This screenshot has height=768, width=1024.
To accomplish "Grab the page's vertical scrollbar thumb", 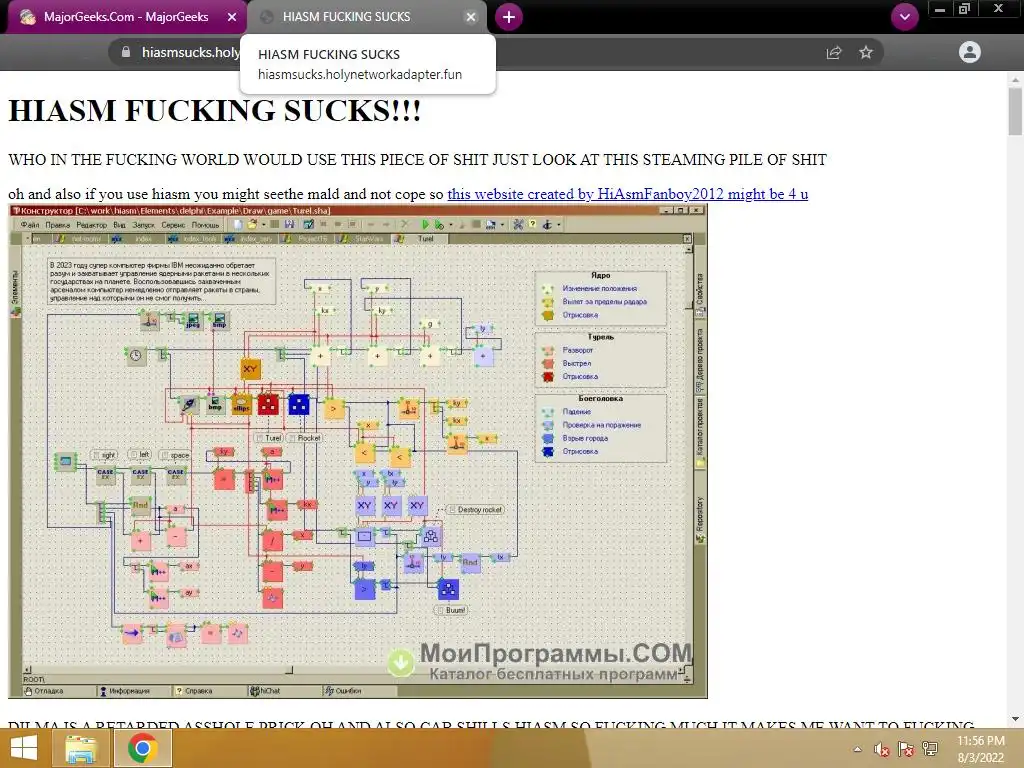I will [x=1015, y=112].
